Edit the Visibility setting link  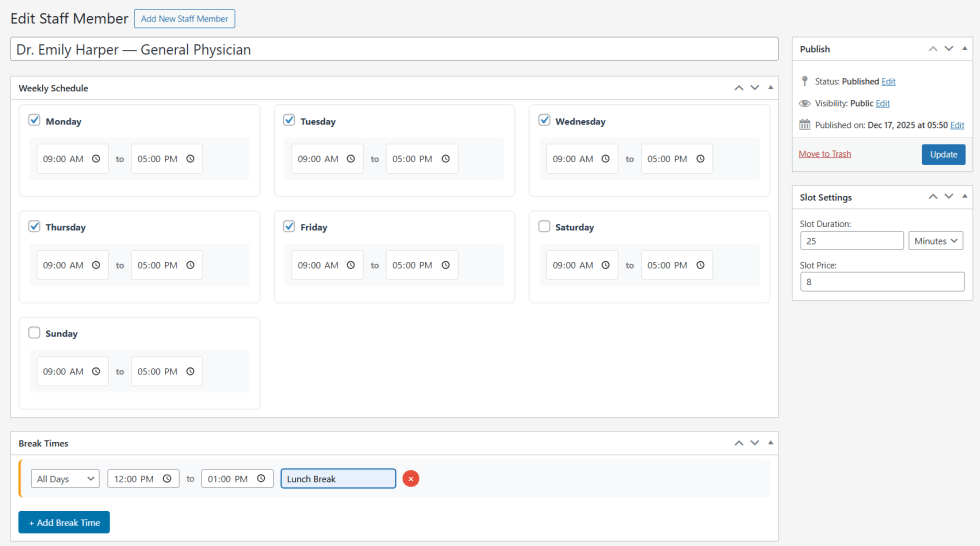[883, 103]
